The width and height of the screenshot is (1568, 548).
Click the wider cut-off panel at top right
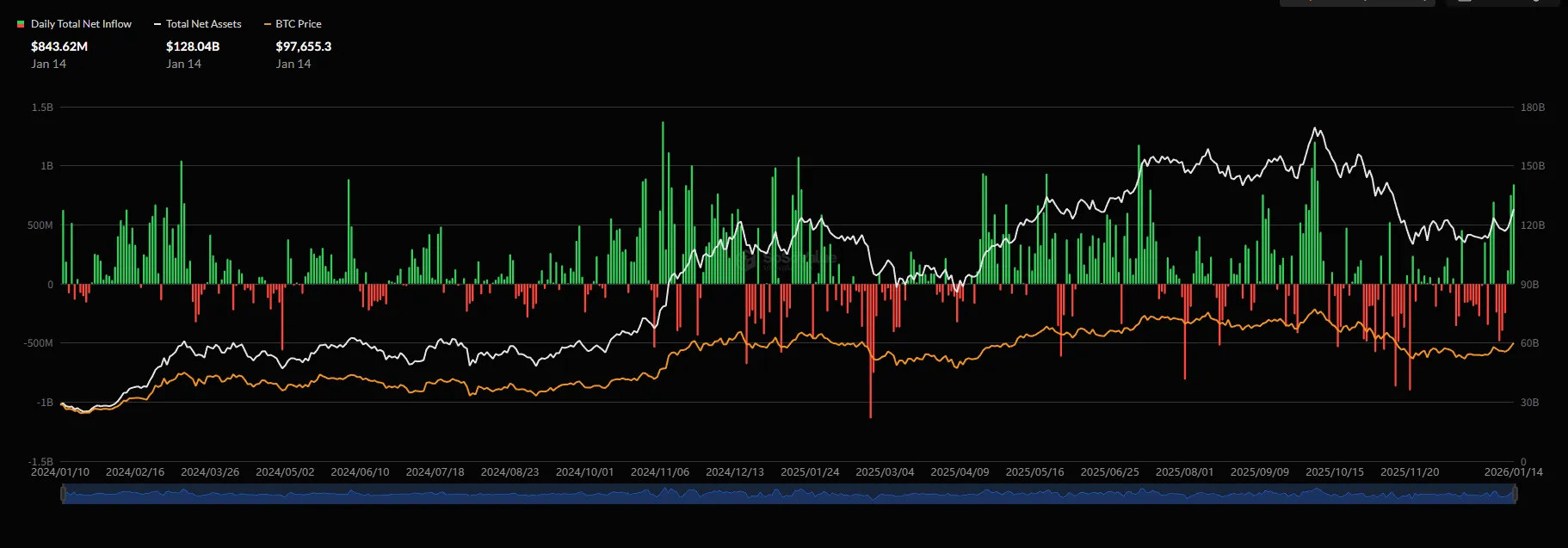pyautogui.click(x=1357, y=3)
